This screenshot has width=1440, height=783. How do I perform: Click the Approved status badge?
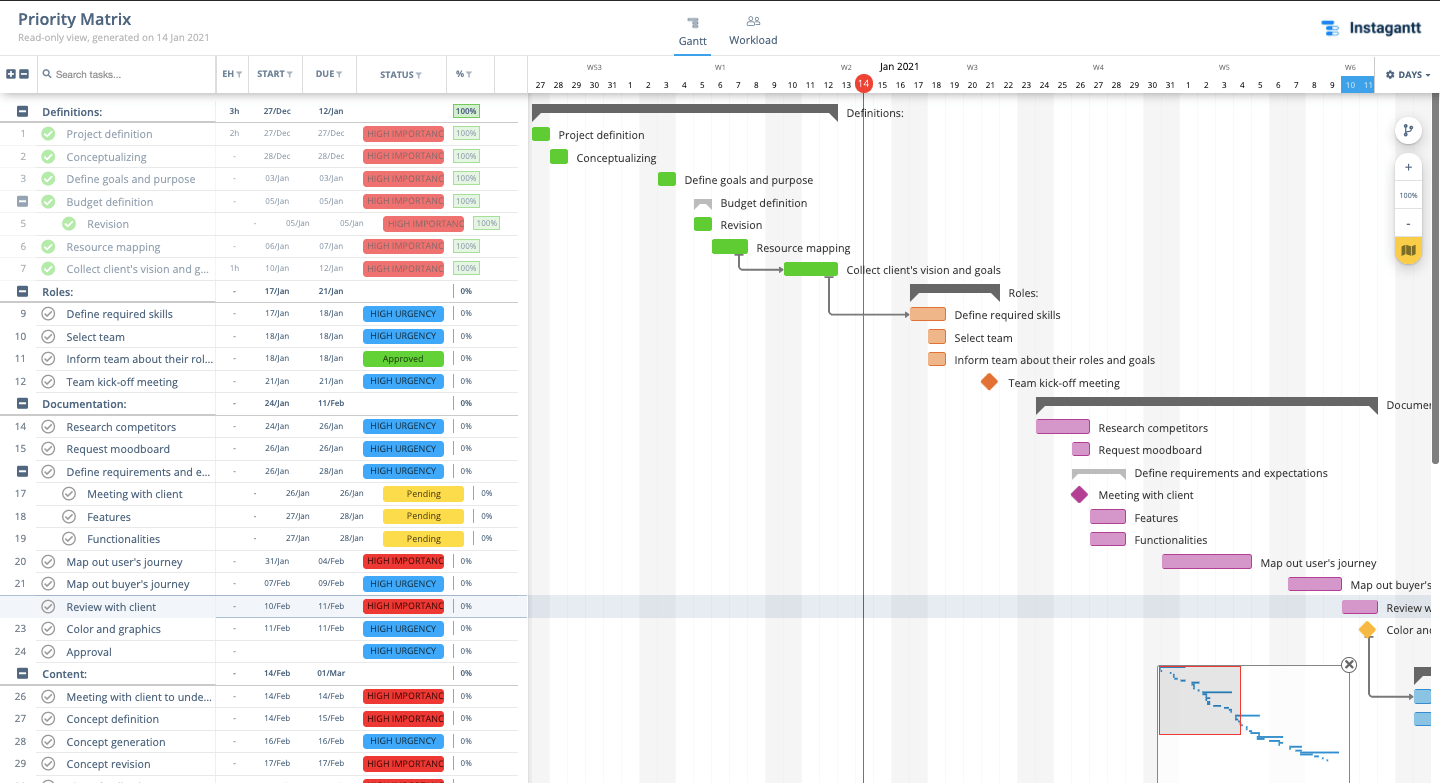click(403, 359)
